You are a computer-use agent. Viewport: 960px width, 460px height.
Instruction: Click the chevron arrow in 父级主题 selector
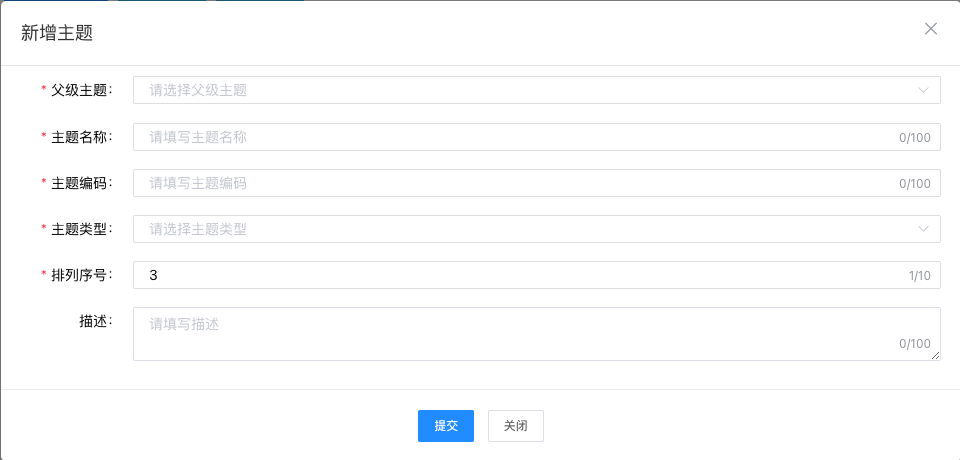click(x=923, y=90)
